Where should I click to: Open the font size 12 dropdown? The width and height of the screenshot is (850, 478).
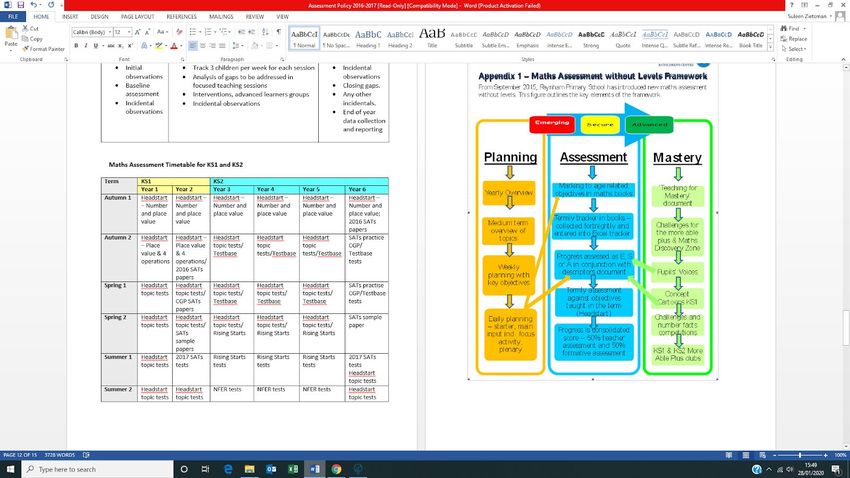[x=129, y=33]
